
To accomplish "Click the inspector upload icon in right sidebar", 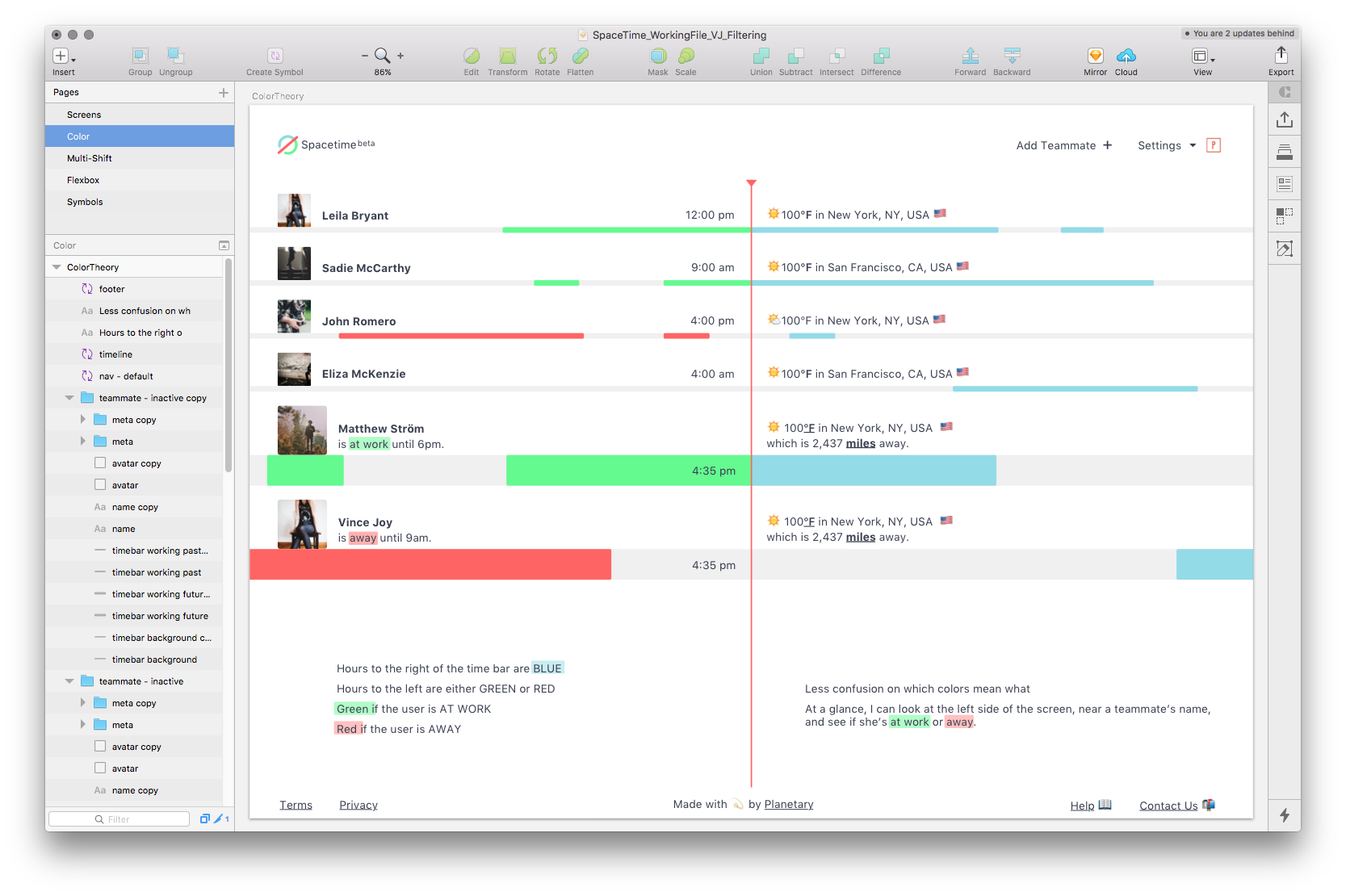I will [1285, 119].
